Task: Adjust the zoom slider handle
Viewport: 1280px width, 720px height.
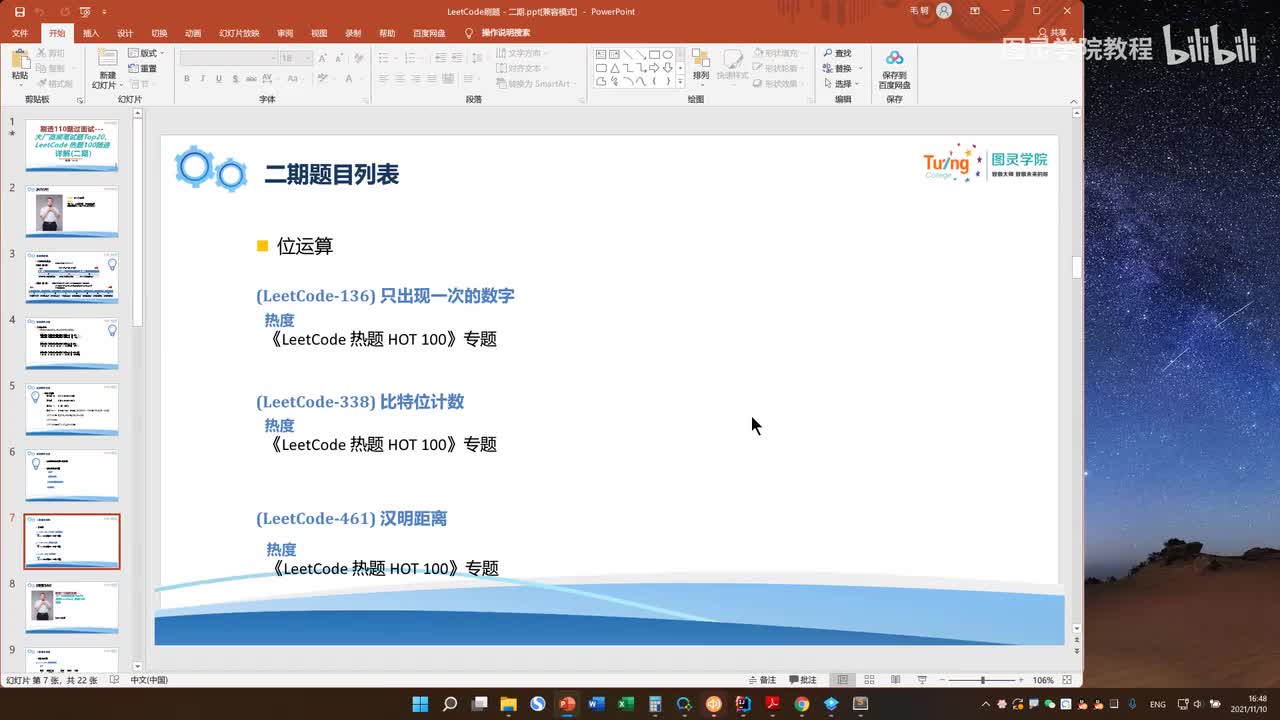Action: tap(982, 680)
